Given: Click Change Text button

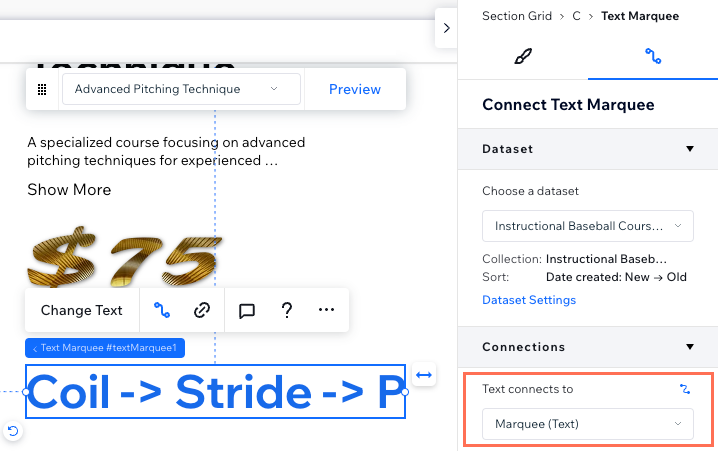Looking at the screenshot, I should pyautogui.click(x=82, y=310).
